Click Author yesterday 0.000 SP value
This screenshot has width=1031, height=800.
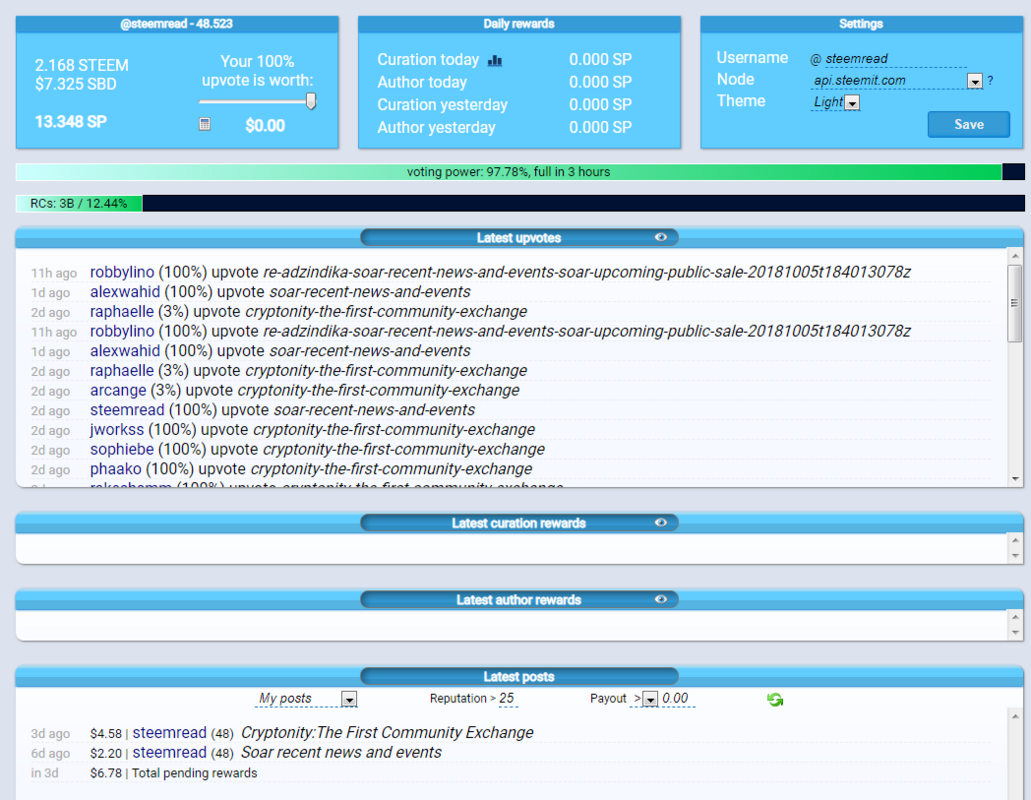point(600,128)
